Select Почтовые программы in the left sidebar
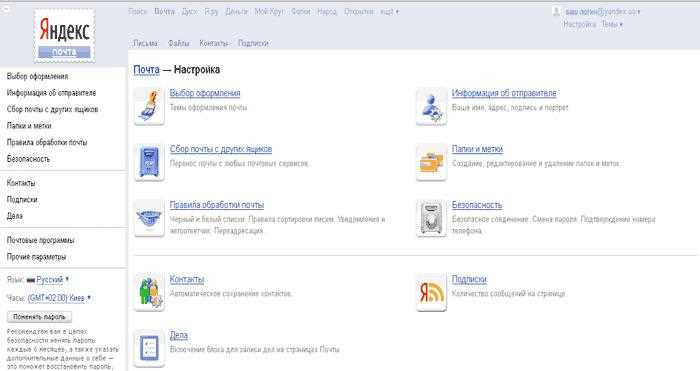The width and height of the screenshot is (700, 371). pos(40,240)
